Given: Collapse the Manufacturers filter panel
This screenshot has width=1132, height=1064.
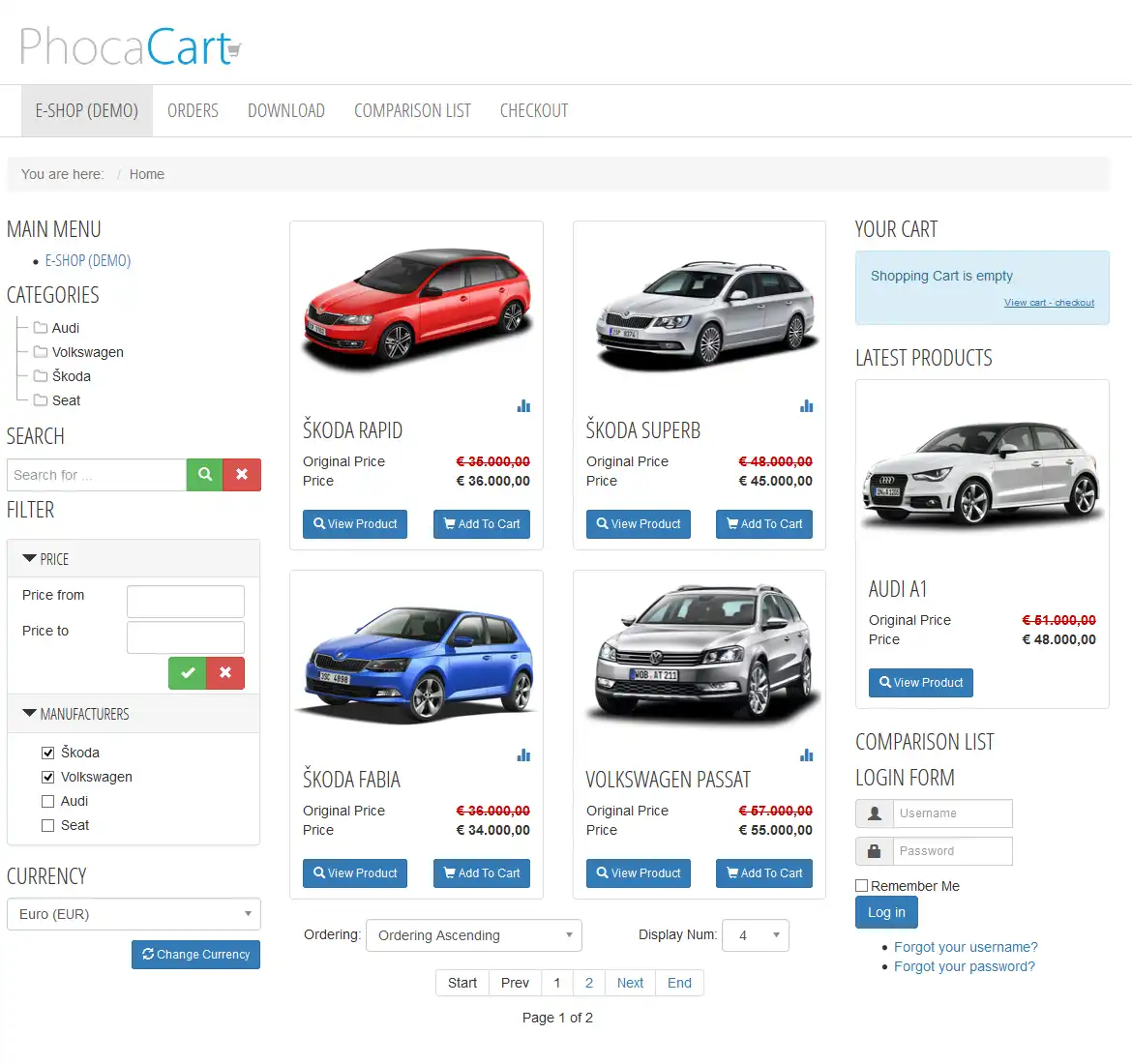Looking at the screenshot, I should point(134,714).
